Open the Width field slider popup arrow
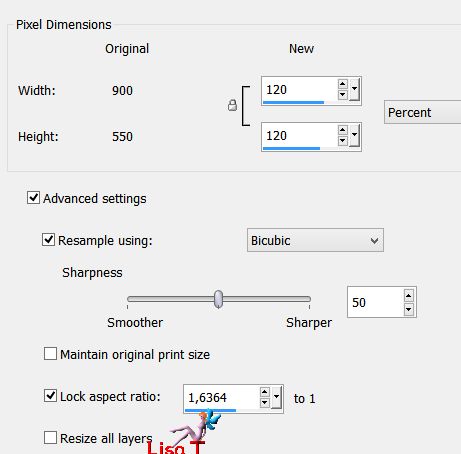 click(x=354, y=89)
